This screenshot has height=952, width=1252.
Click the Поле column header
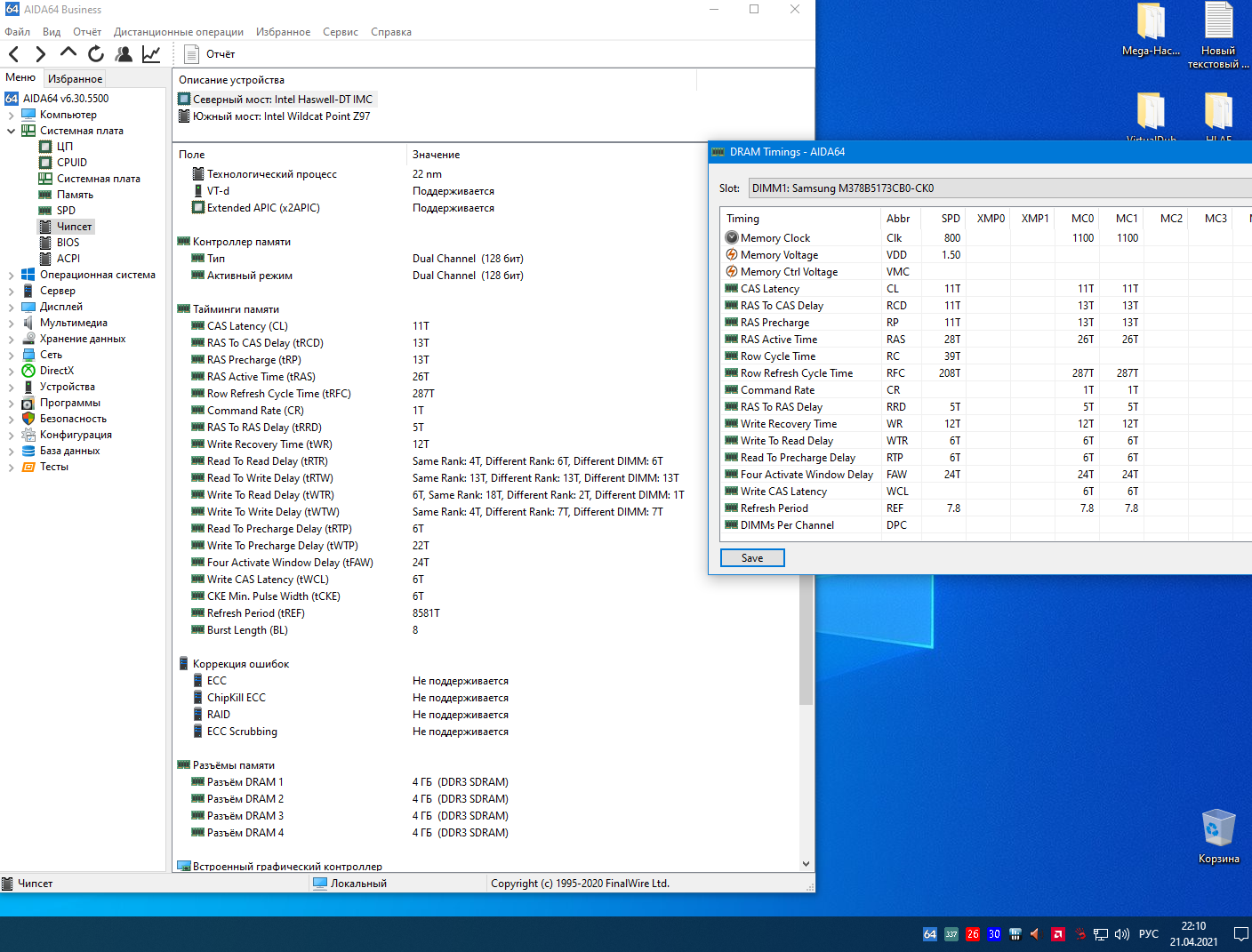289,155
